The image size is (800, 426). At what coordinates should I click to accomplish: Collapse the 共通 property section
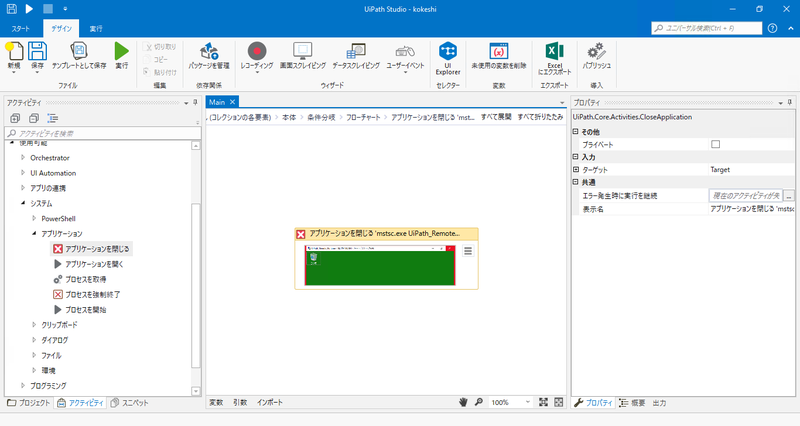(x=576, y=182)
